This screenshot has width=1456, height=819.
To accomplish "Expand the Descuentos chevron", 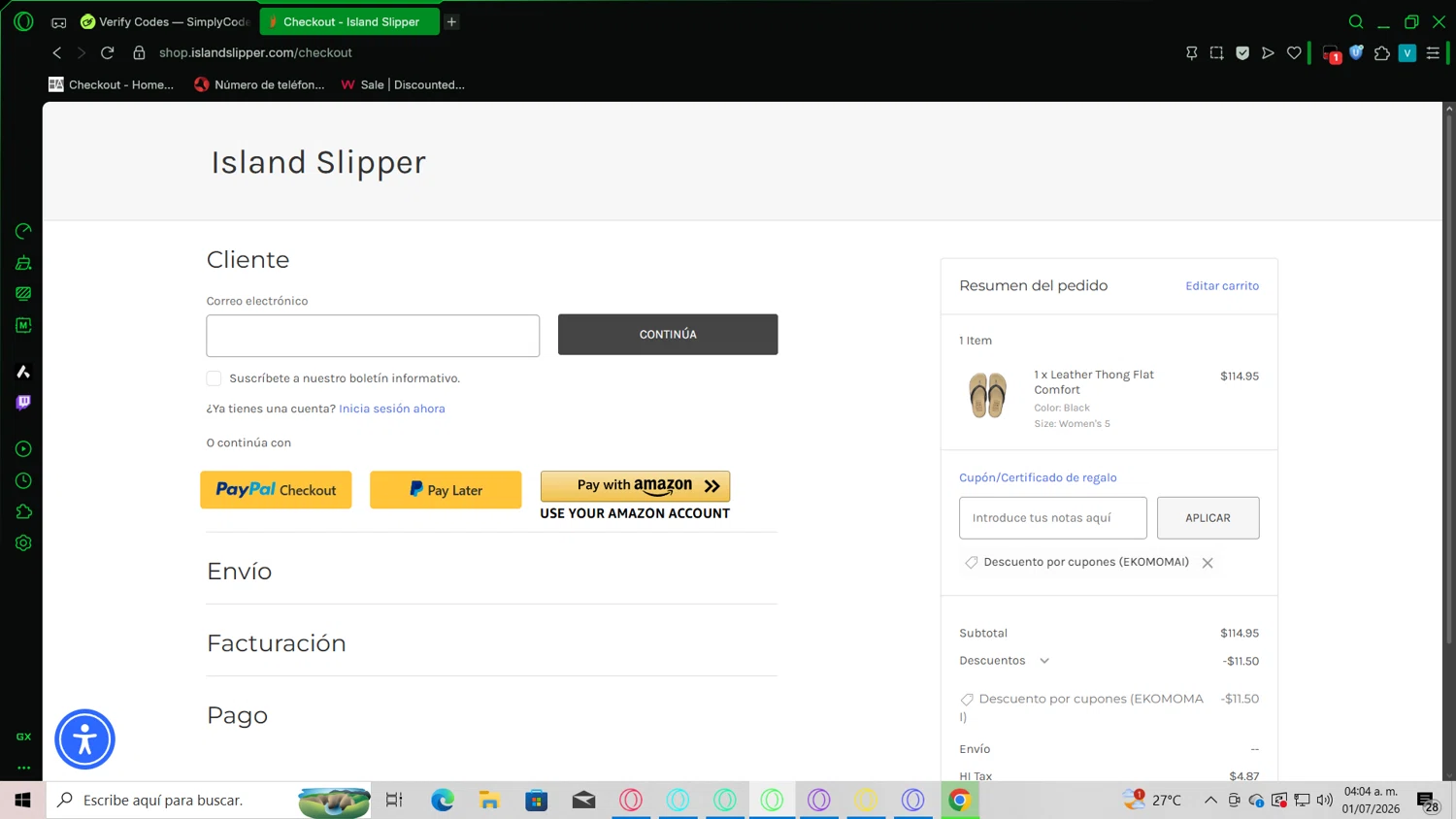I will click(1044, 661).
